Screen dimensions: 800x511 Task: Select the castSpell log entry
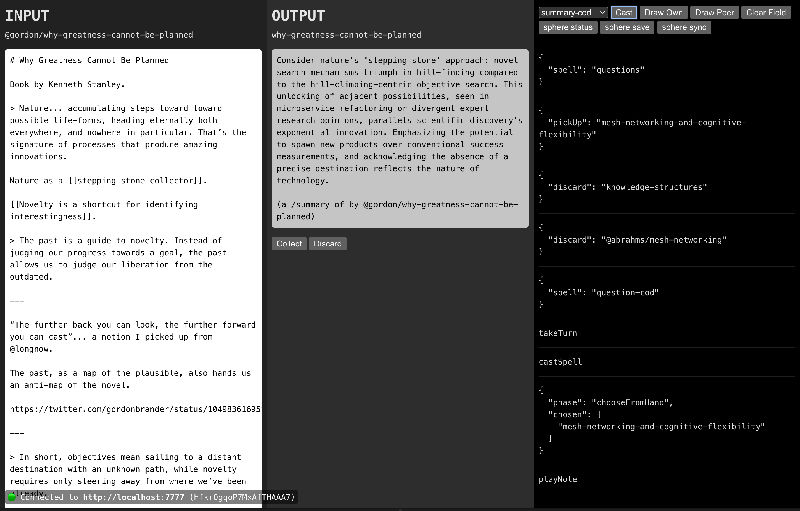(560, 362)
